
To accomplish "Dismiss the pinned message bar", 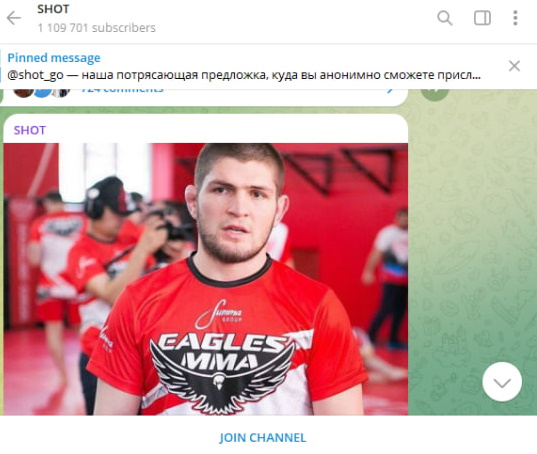I will (514, 66).
